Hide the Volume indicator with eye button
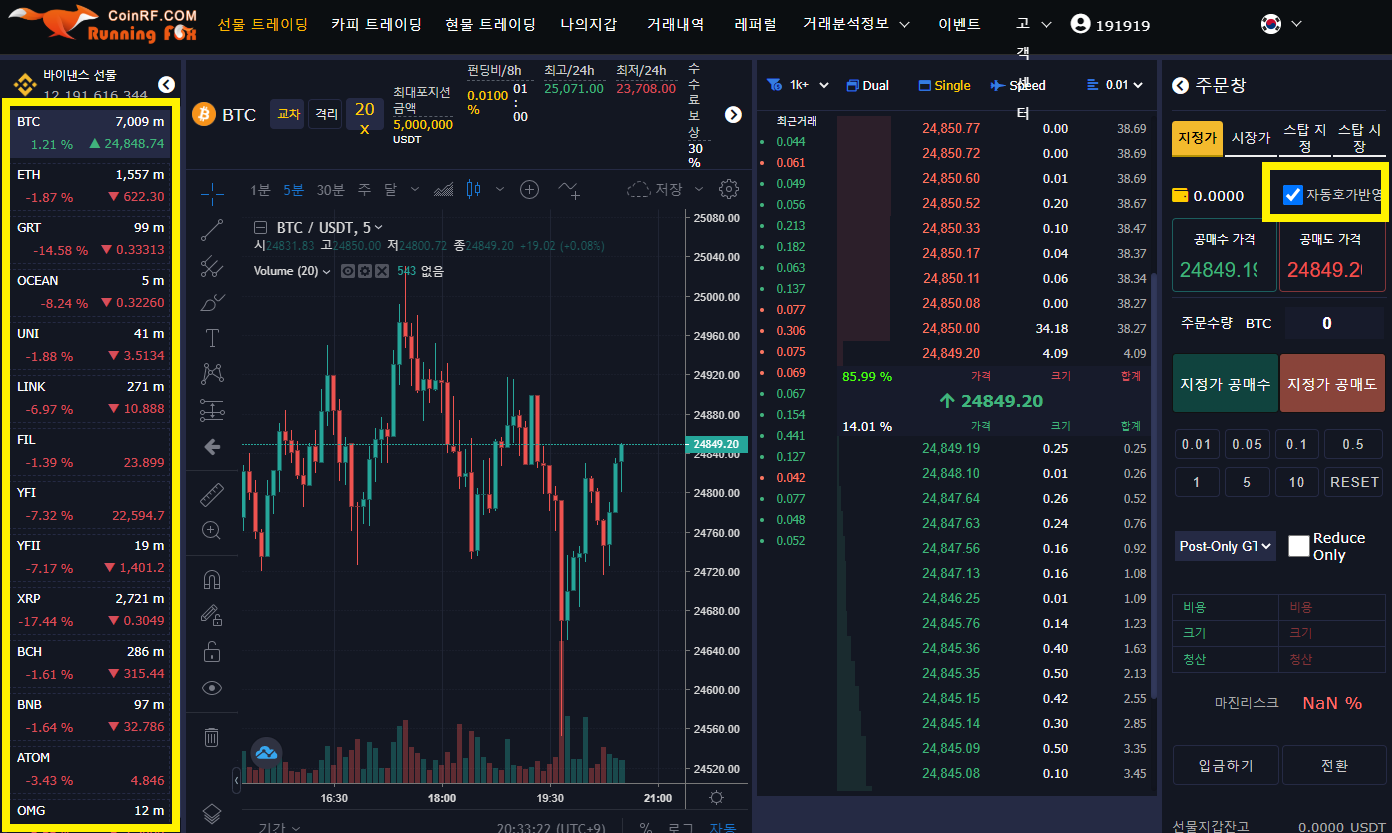The image size is (1392, 833). [x=348, y=271]
